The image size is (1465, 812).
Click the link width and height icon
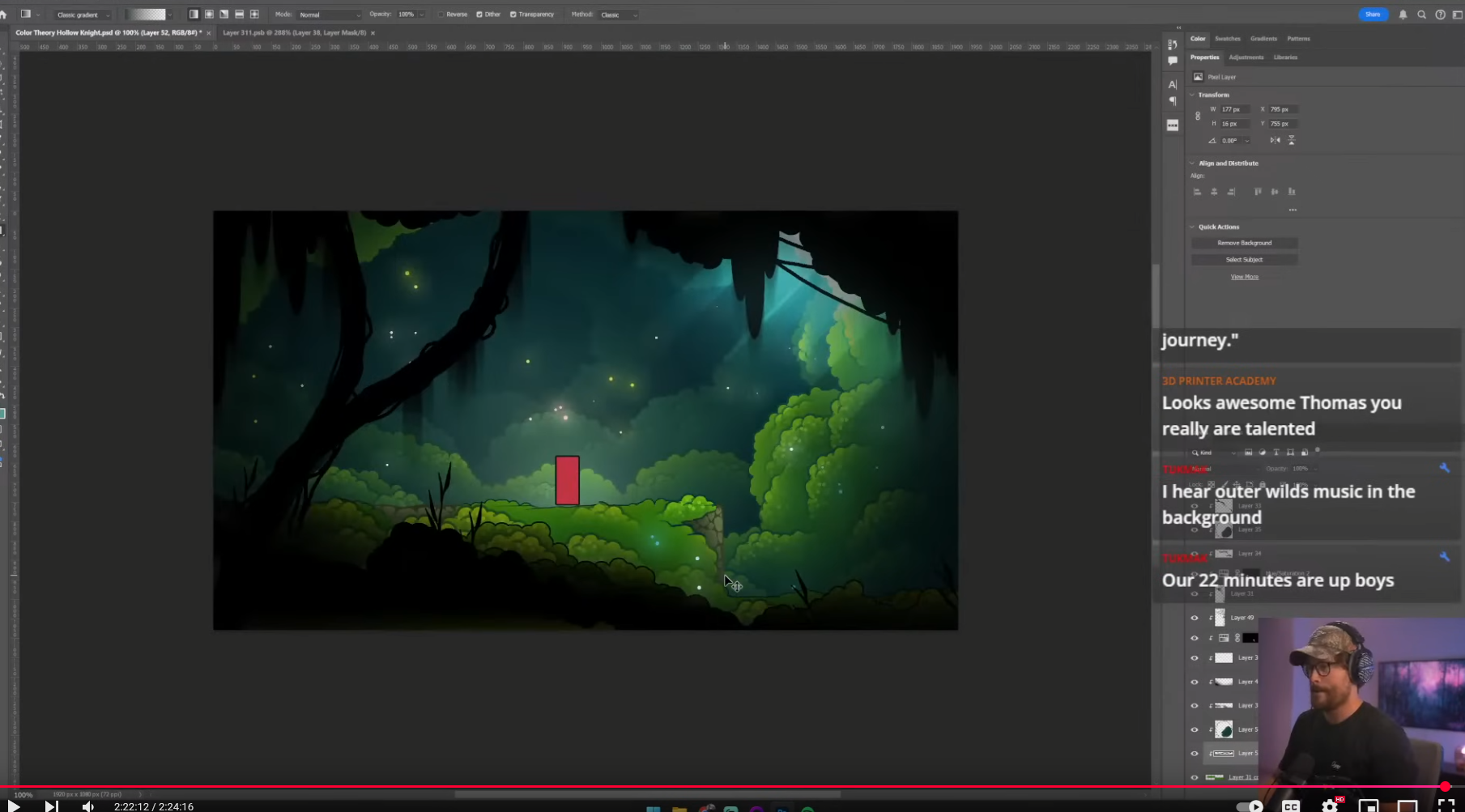pos(1198,117)
